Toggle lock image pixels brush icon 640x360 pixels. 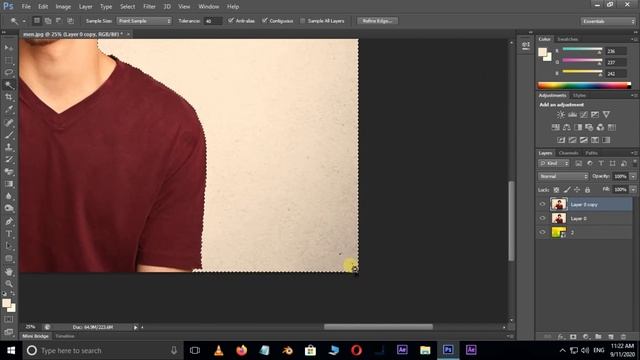pyautogui.click(x=567, y=190)
